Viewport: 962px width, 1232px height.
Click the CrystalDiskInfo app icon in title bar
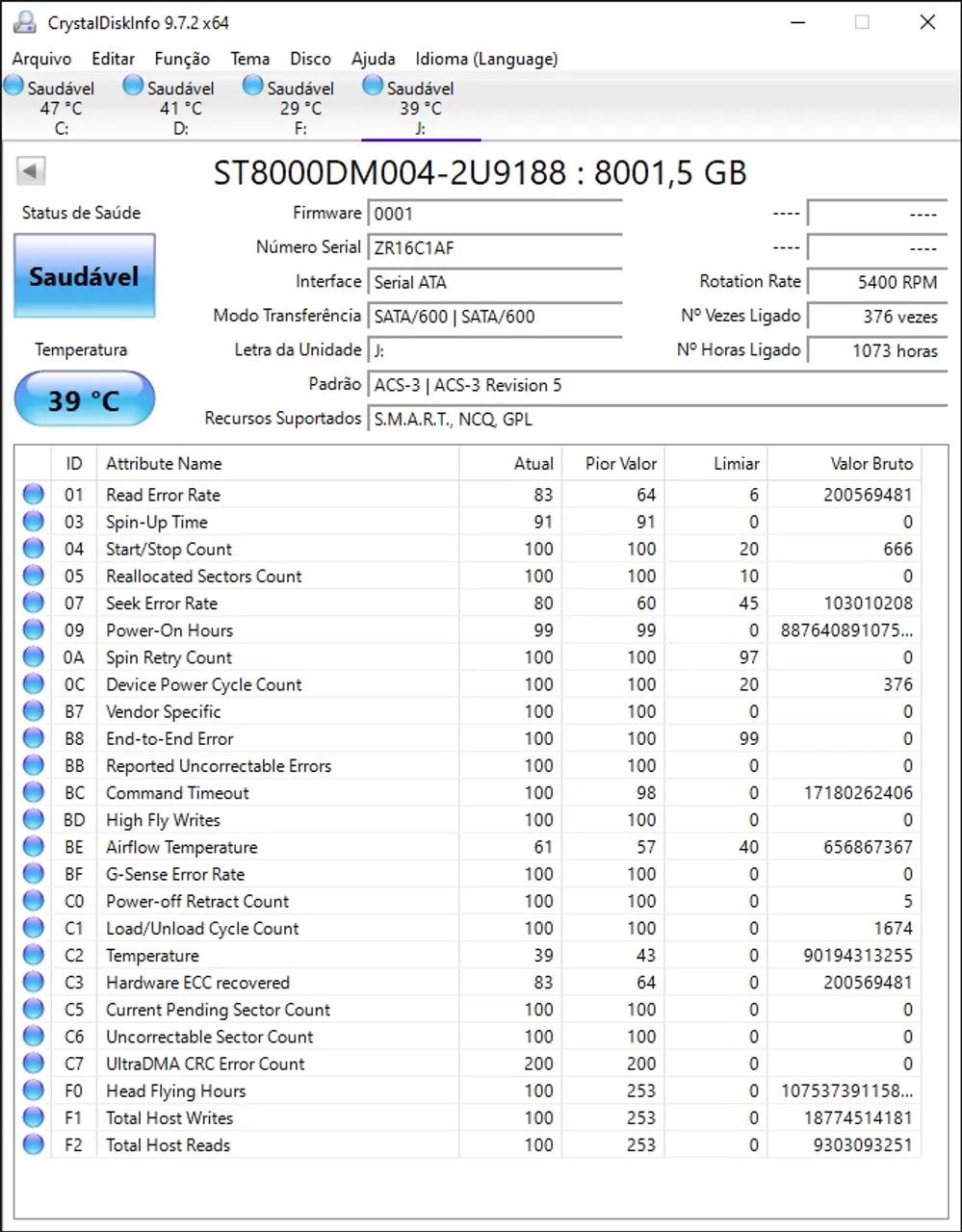pos(25,22)
